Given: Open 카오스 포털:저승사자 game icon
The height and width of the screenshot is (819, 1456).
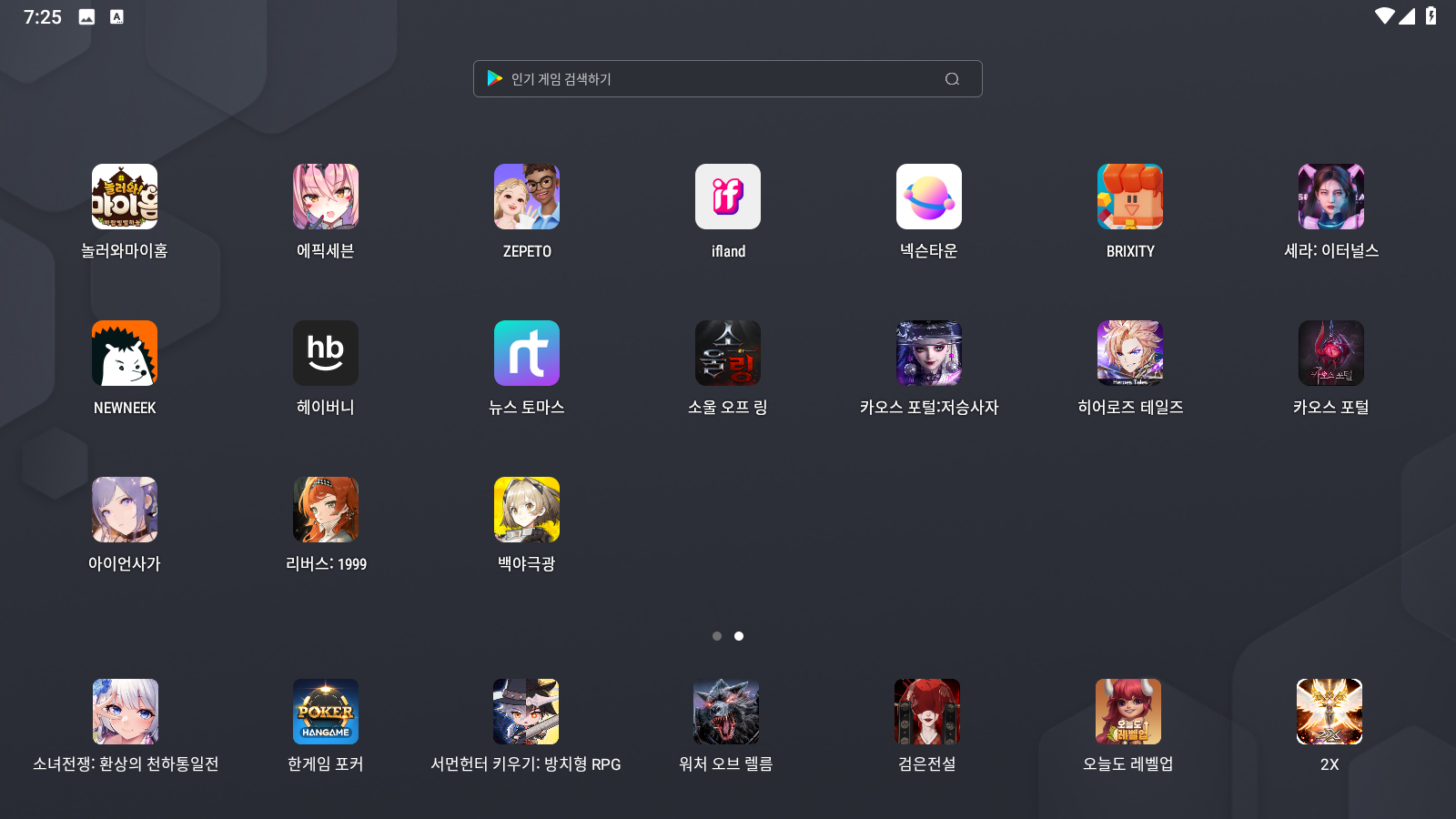Looking at the screenshot, I should tap(929, 353).
